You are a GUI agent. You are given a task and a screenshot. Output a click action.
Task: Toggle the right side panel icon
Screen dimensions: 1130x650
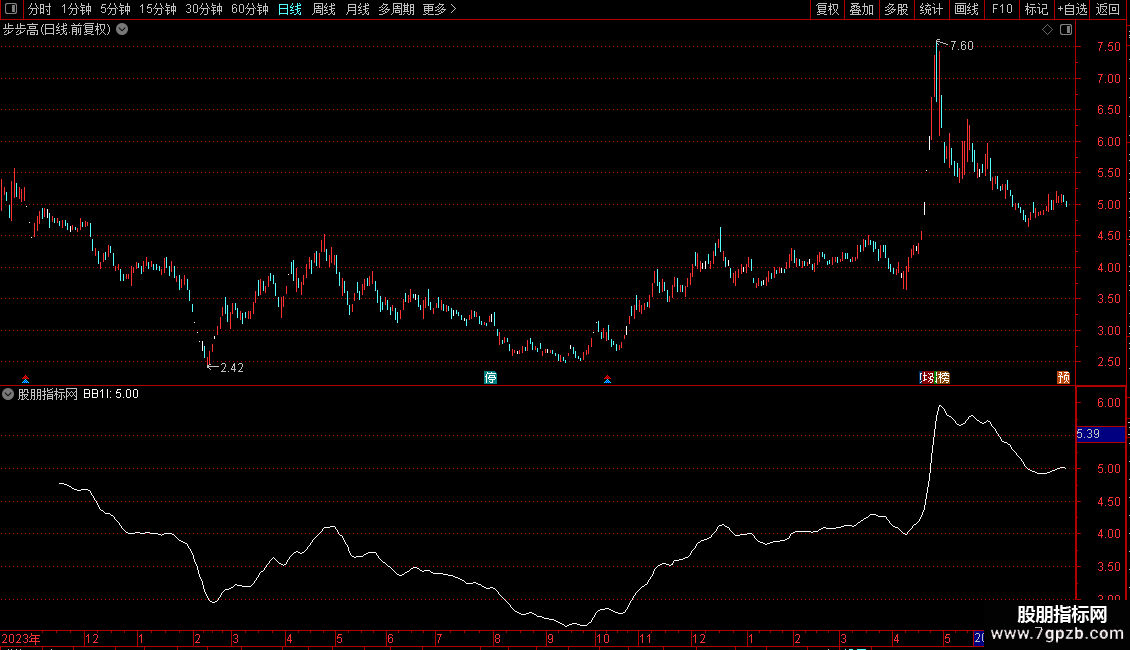click(1066, 30)
